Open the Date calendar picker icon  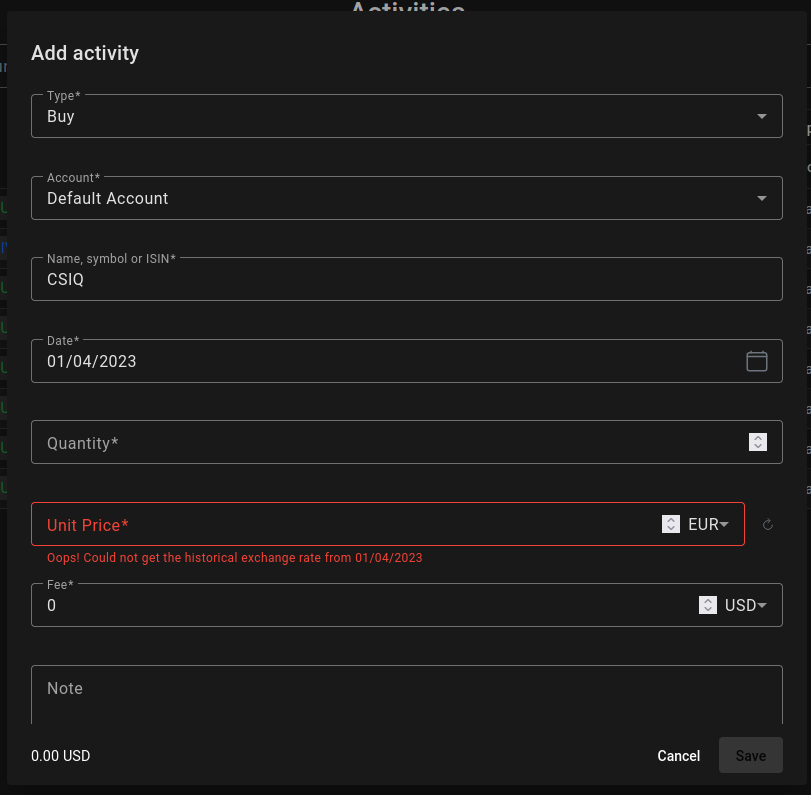(757, 361)
